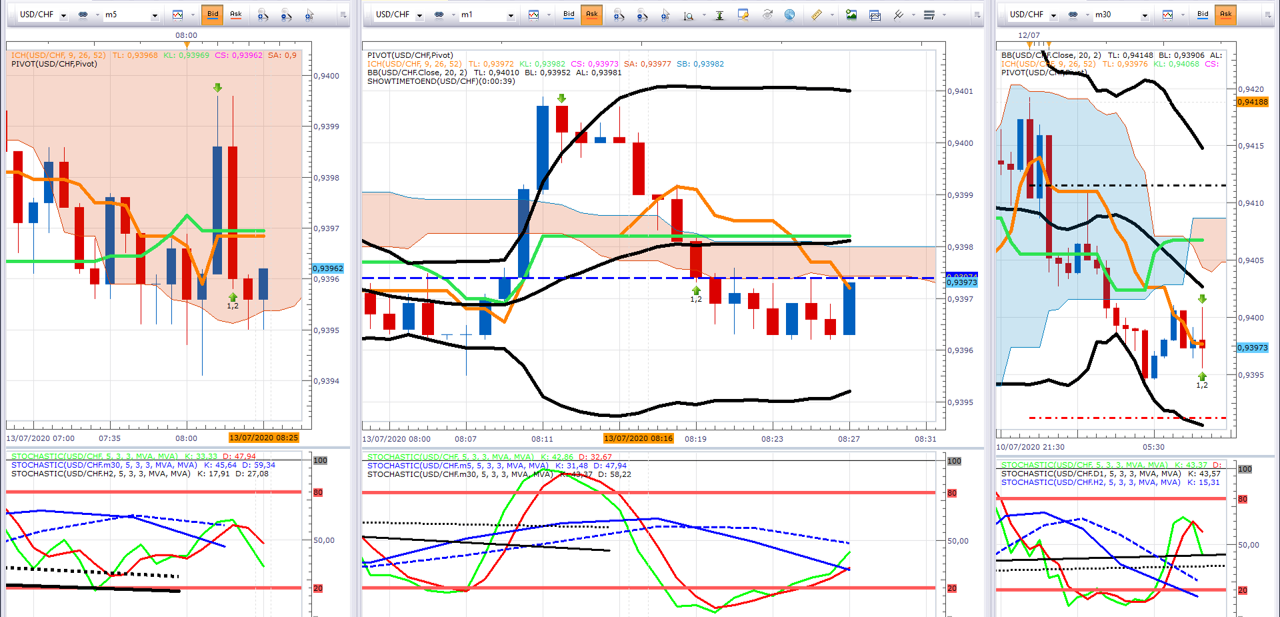Click chart-zoom magnifier icon in m1 toolbar
Image resolution: width=1280 pixels, height=617 pixels.
[x=688, y=15]
